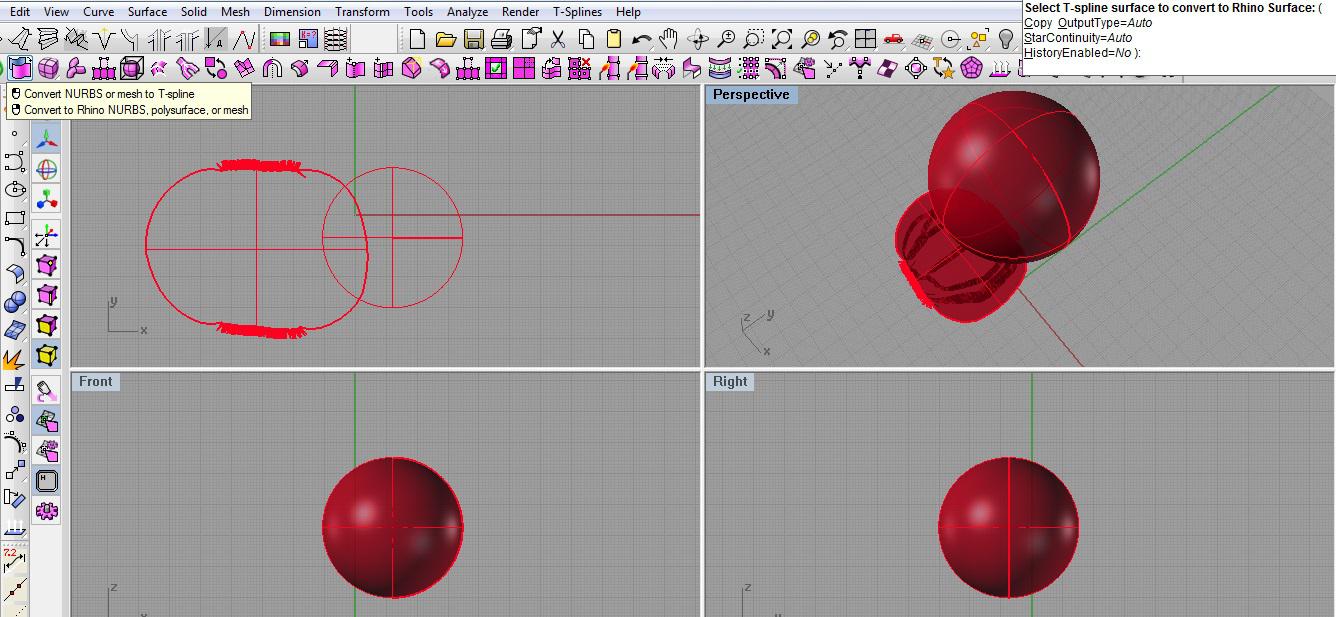Open the T-Splines menu
Viewport: 1336px width, 617px height.
tap(578, 12)
